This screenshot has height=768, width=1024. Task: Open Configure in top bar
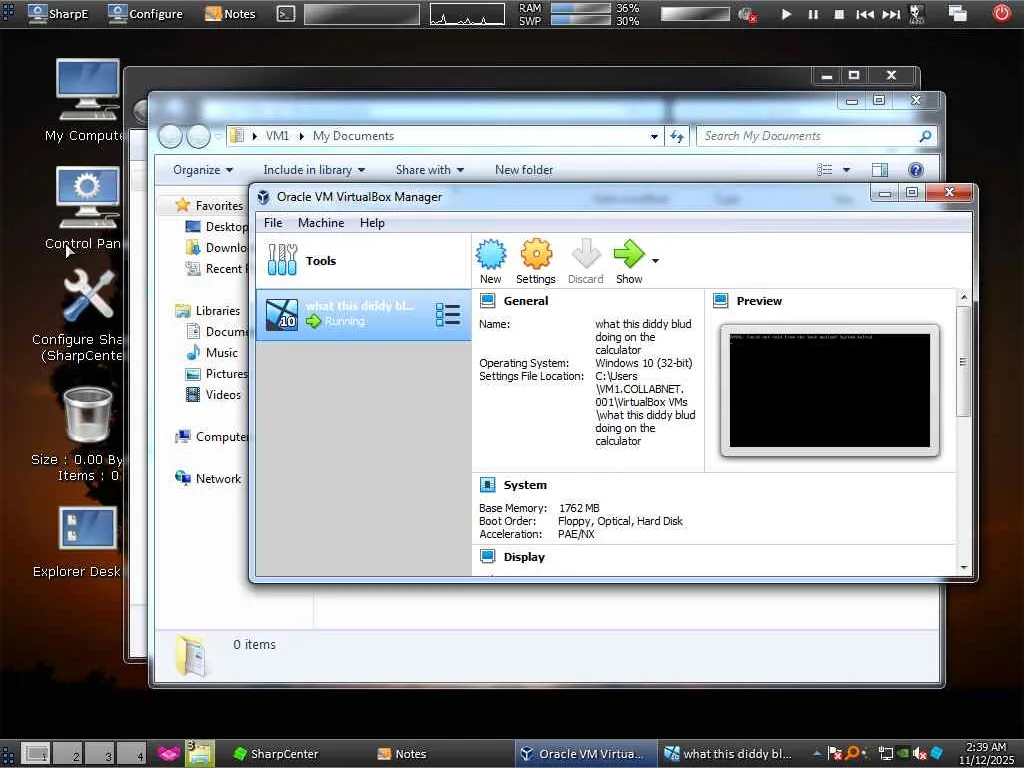(x=145, y=14)
